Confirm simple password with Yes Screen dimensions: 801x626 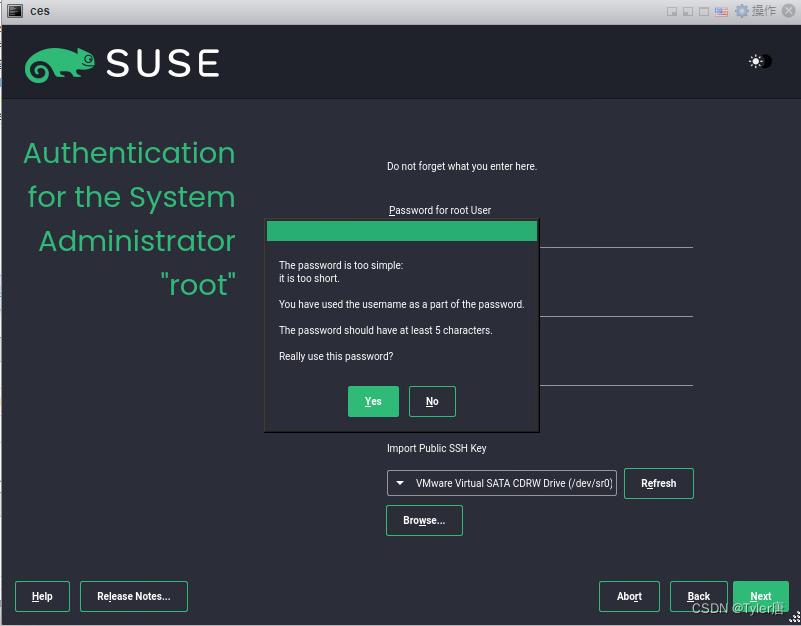pos(373,401)
